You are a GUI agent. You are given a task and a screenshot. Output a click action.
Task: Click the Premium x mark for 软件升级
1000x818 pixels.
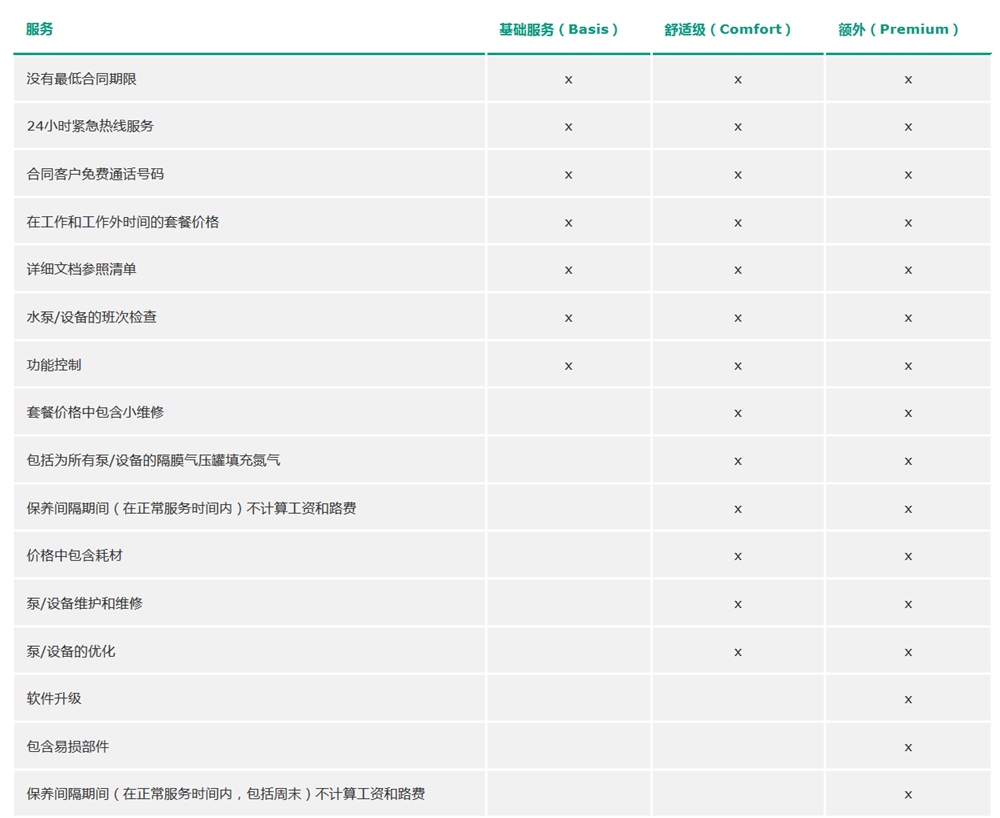(908, 699)
